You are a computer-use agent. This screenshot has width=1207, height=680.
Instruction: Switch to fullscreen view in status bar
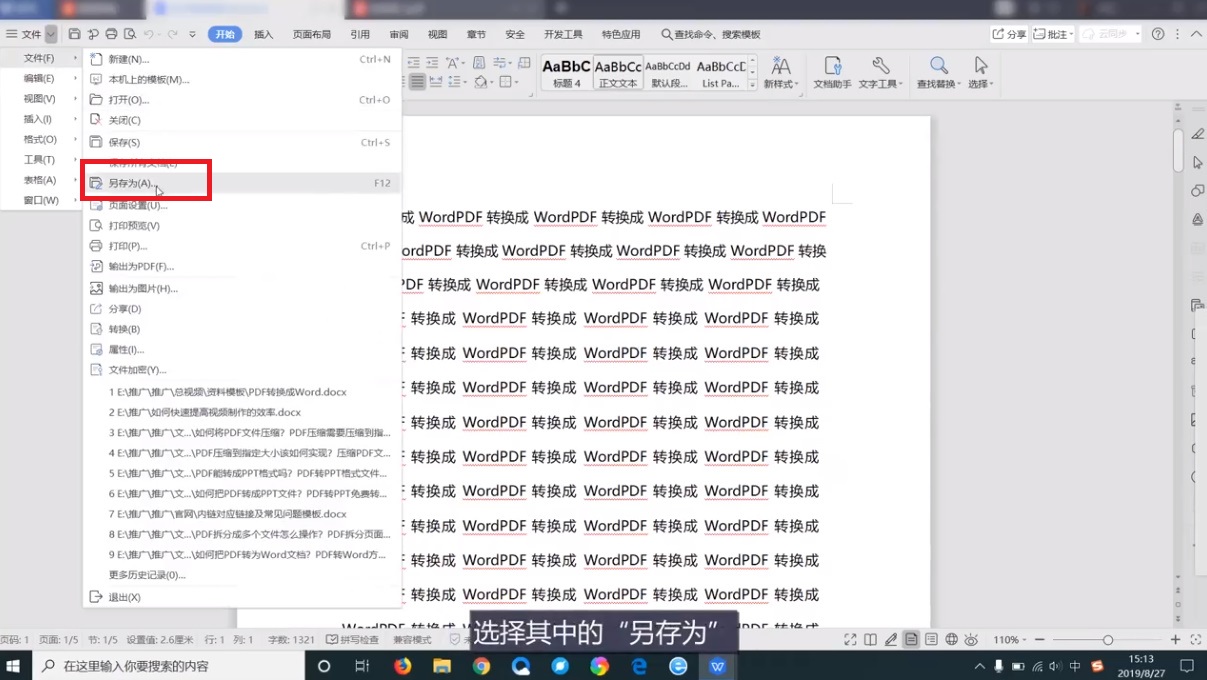coord(850,640)
